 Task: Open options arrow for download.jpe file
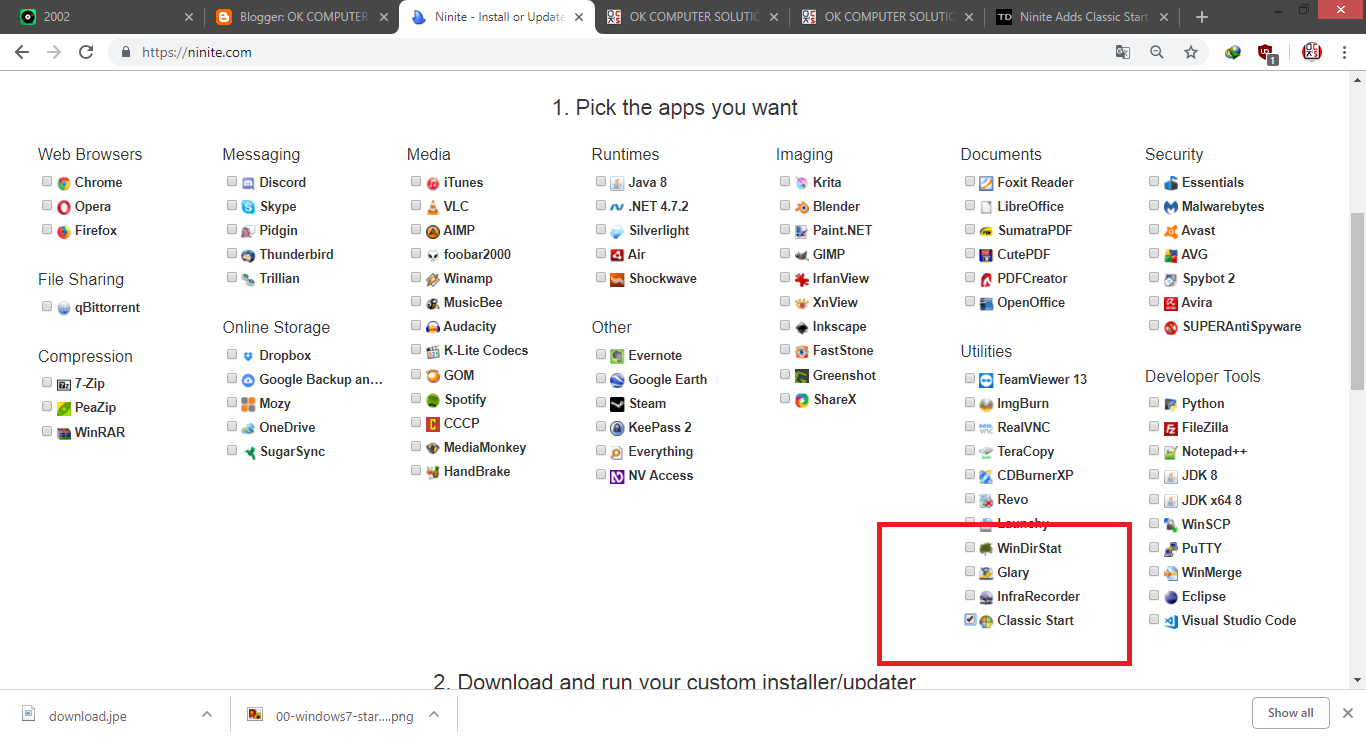pos(207,714)
